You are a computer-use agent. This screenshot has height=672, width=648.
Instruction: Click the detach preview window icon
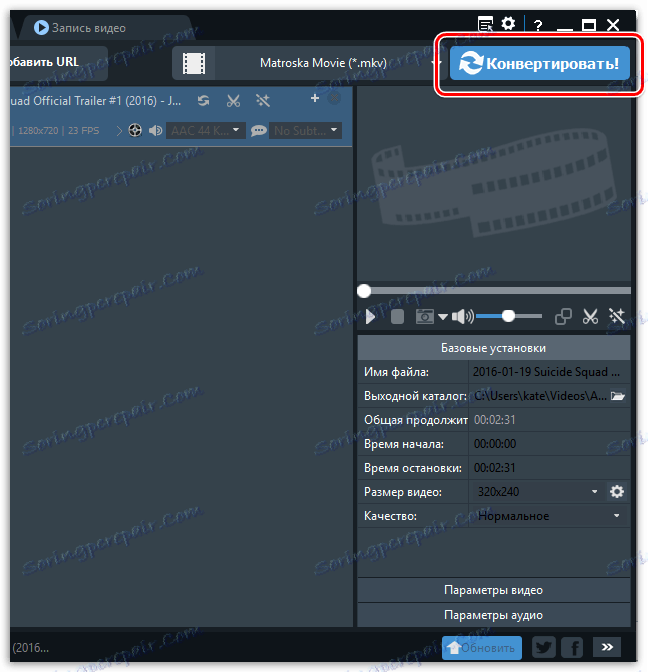click(563, 317)
